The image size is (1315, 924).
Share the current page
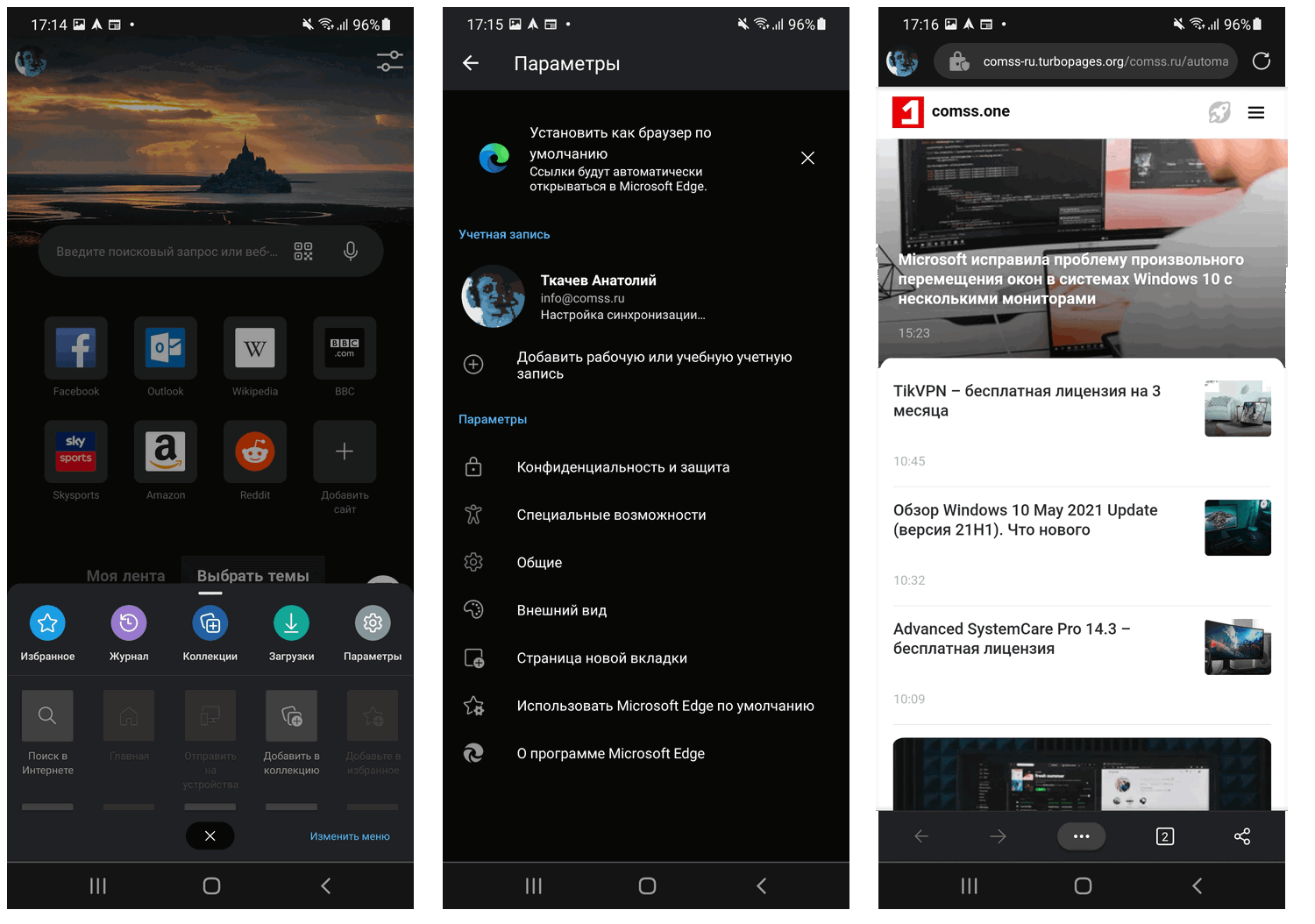click(1242, 836)
